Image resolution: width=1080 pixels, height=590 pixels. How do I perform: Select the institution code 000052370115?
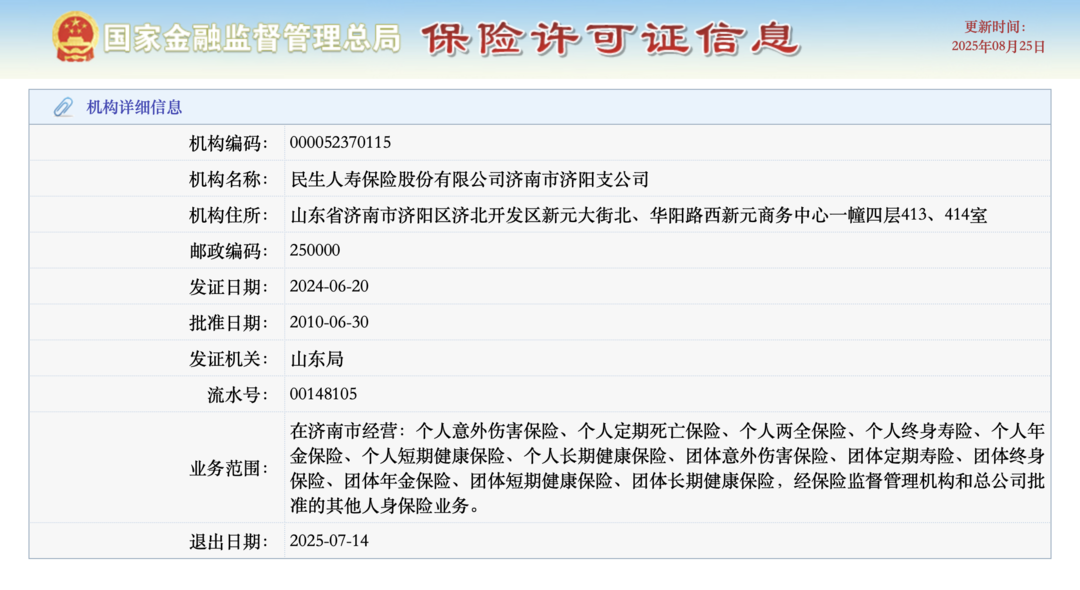pos(340,143)
